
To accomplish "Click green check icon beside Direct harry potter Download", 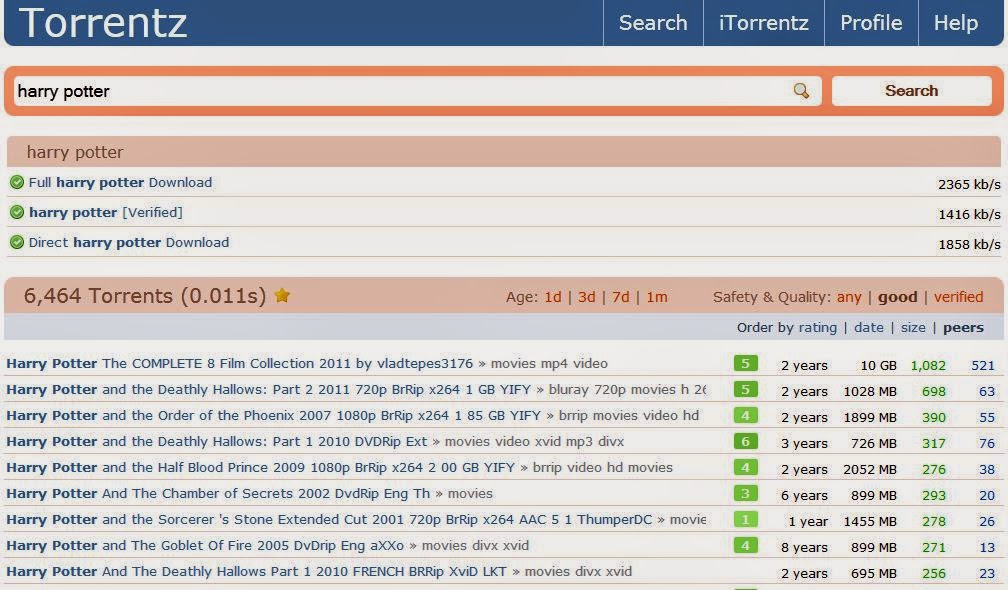I will click(17, 242).
